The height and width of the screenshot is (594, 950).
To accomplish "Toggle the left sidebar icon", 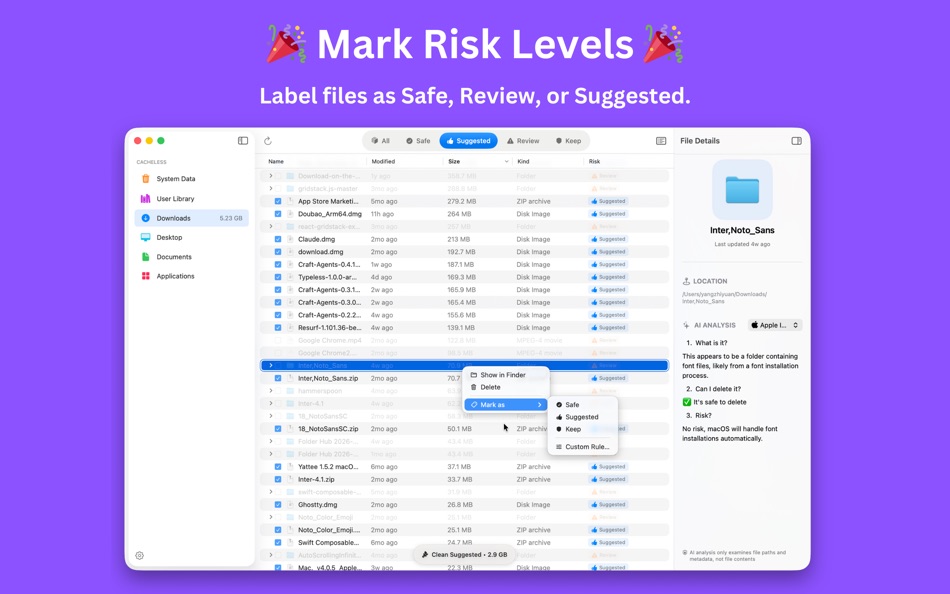I will (x=243, y=141).
